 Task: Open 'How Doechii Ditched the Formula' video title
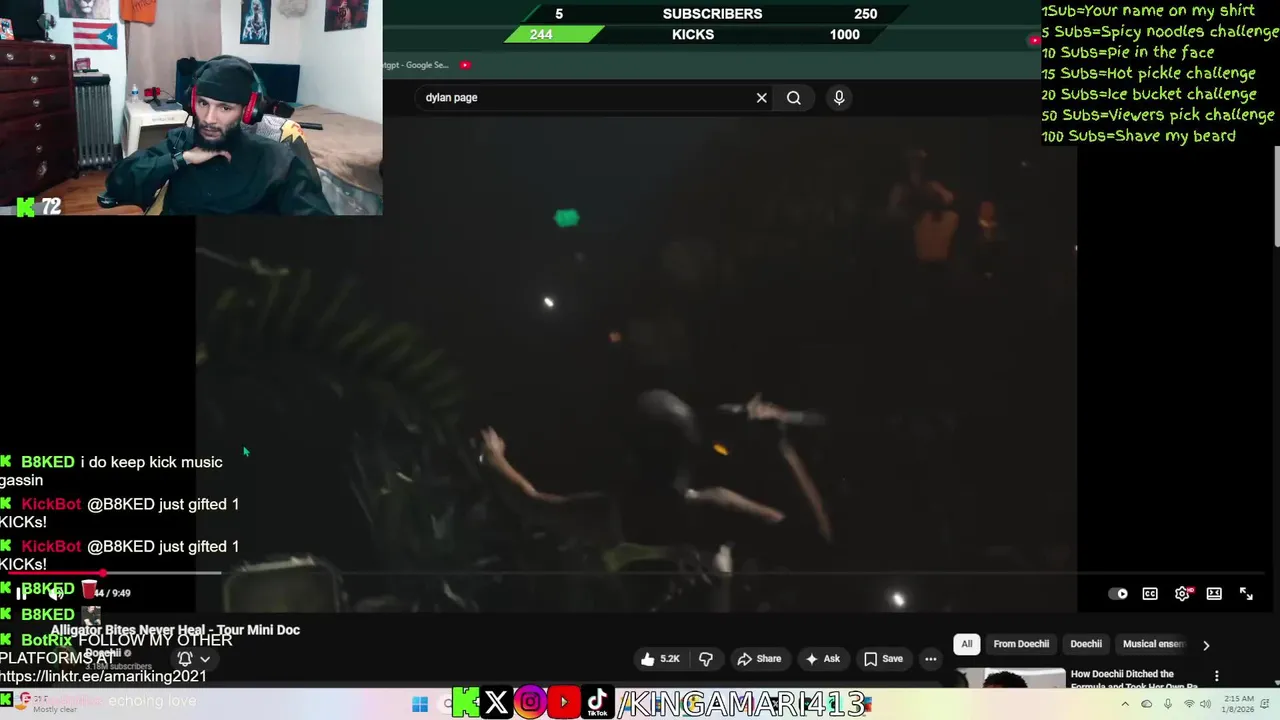1134,680
